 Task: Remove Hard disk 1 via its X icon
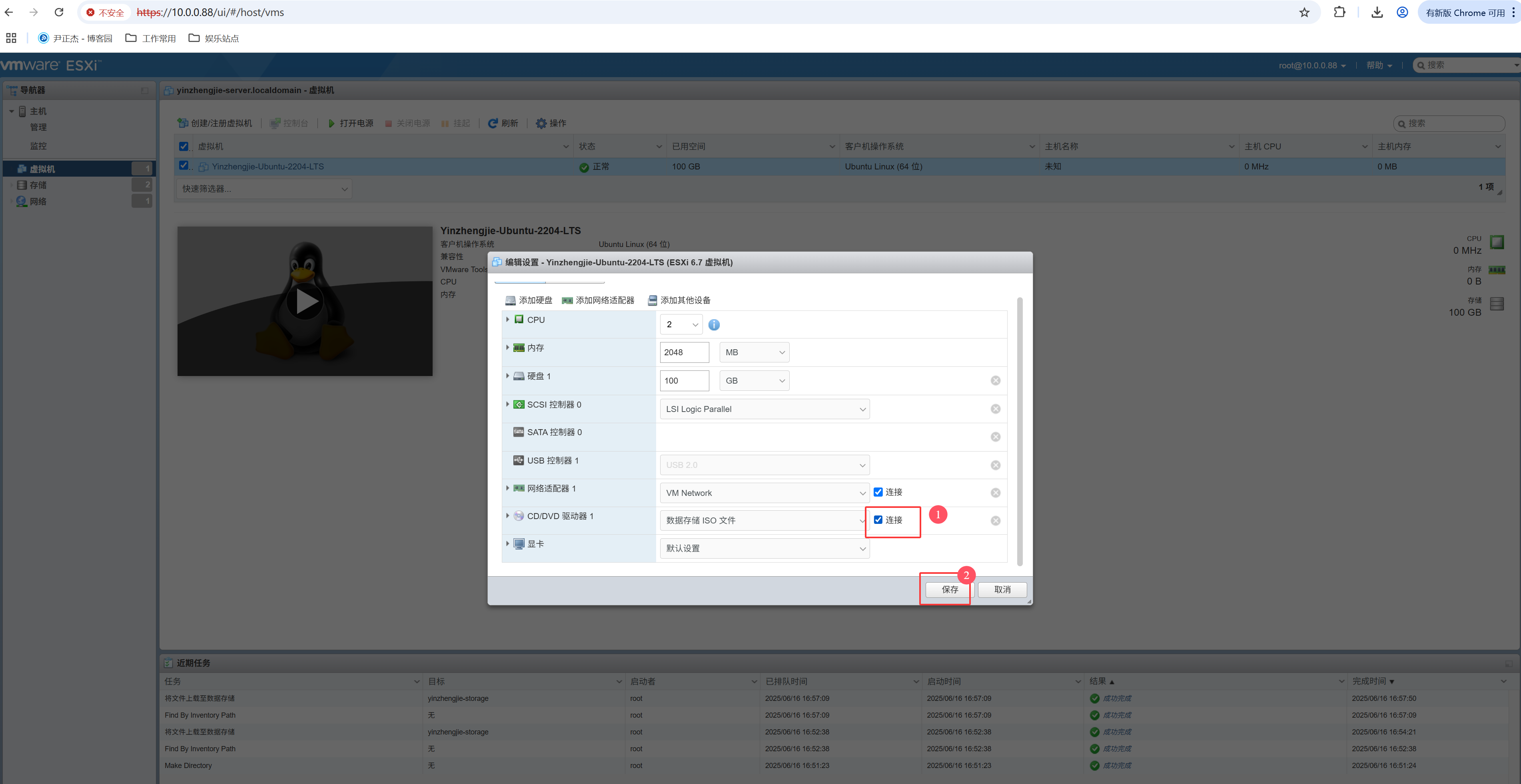click(x=995, y=380)
